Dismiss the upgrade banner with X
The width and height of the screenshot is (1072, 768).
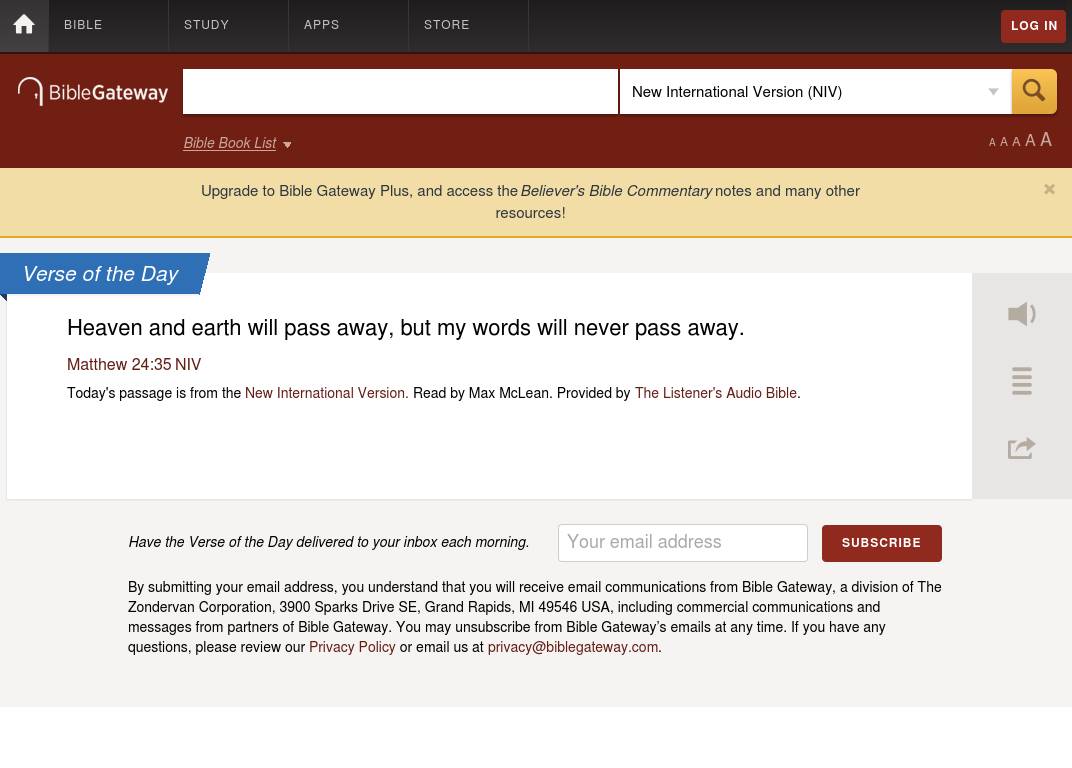click(1049, 189)
